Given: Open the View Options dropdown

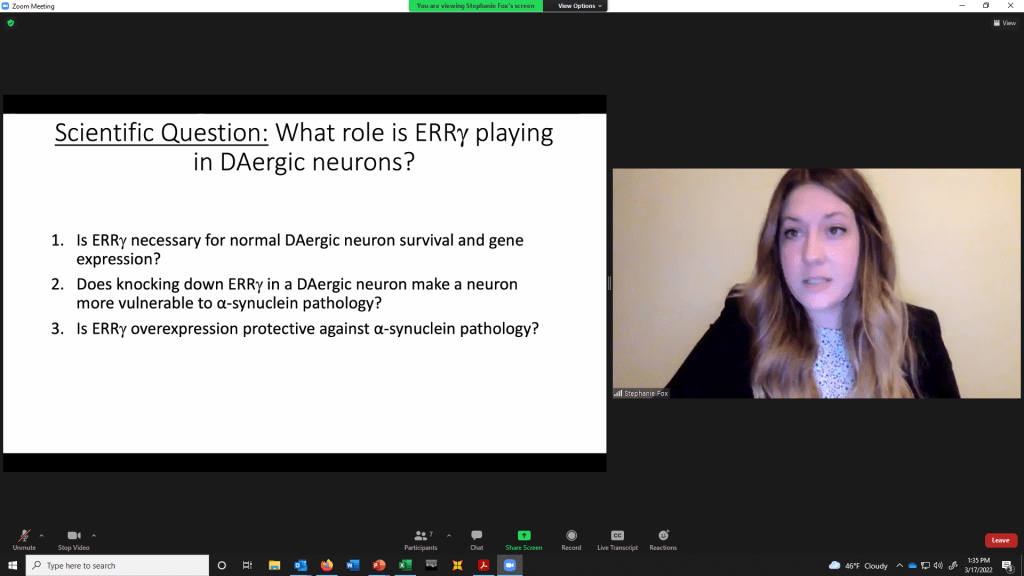Looking at the screenshot, I should (580, 6).
